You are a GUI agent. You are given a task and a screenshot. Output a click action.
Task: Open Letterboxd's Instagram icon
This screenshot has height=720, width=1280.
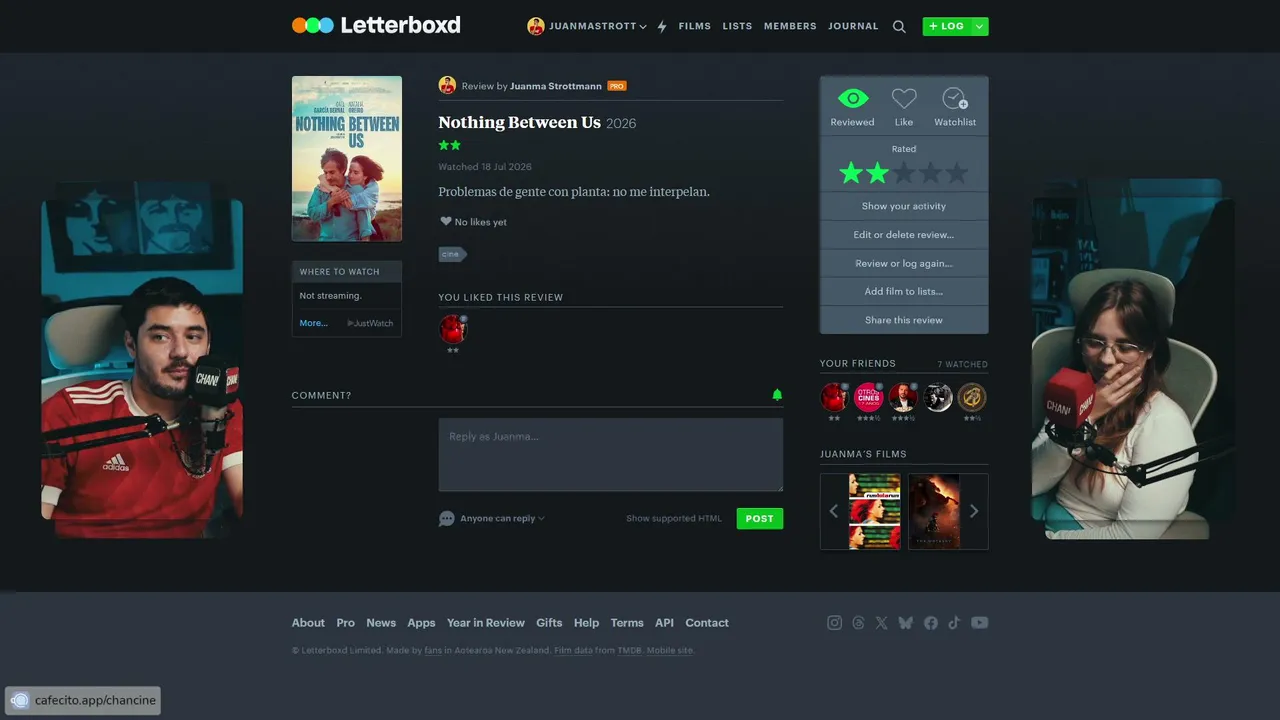coord(834,623)
